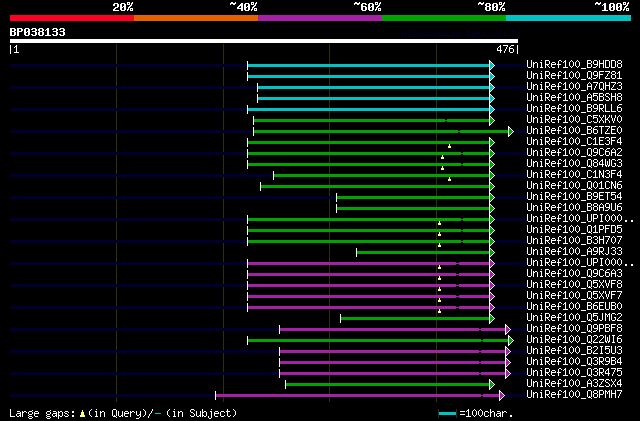Click the 'Large gaps:' legend text
The height and width of the screenshot is (421, 640).
[x=42, y=413]
